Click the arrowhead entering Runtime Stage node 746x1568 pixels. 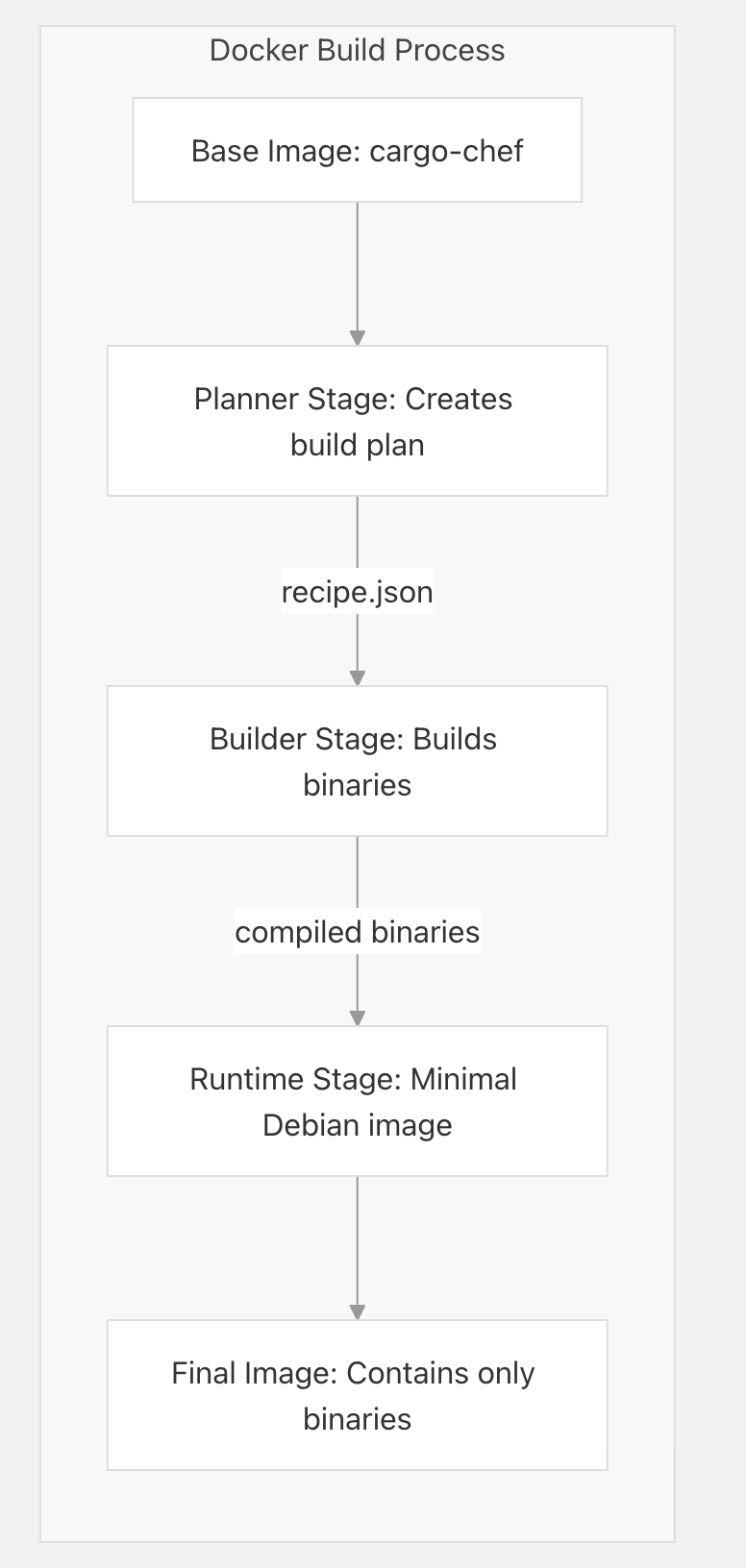point(358,1017)
